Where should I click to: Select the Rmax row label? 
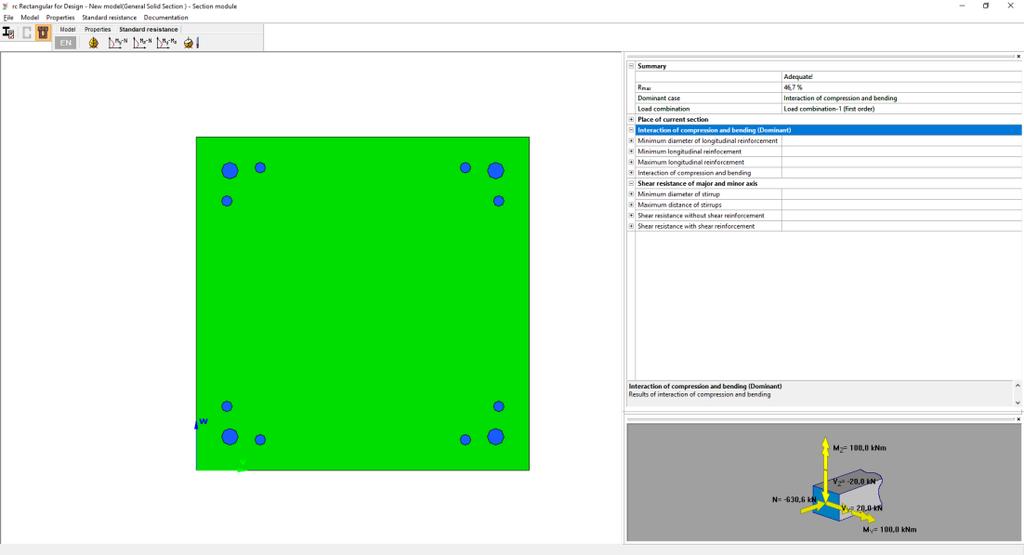644,87
